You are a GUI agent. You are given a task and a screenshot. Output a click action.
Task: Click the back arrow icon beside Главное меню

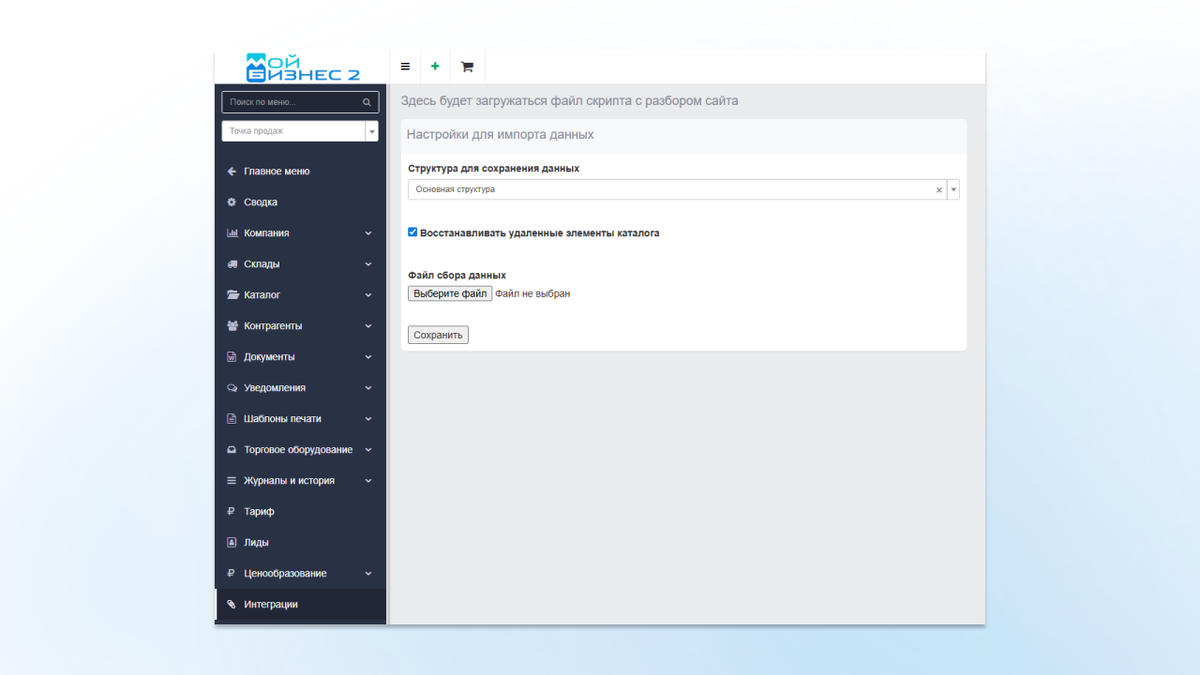[x=232, y=171]
